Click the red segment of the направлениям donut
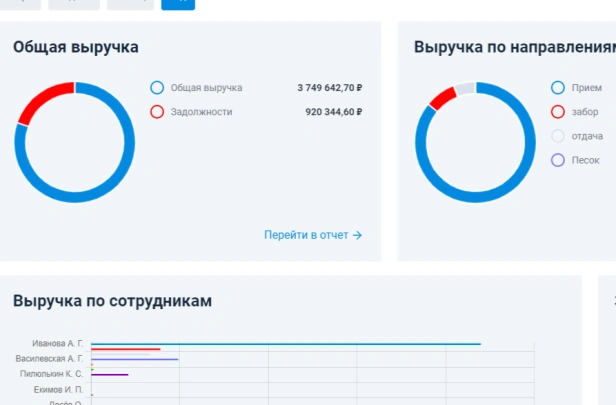 tap(441, 97)
